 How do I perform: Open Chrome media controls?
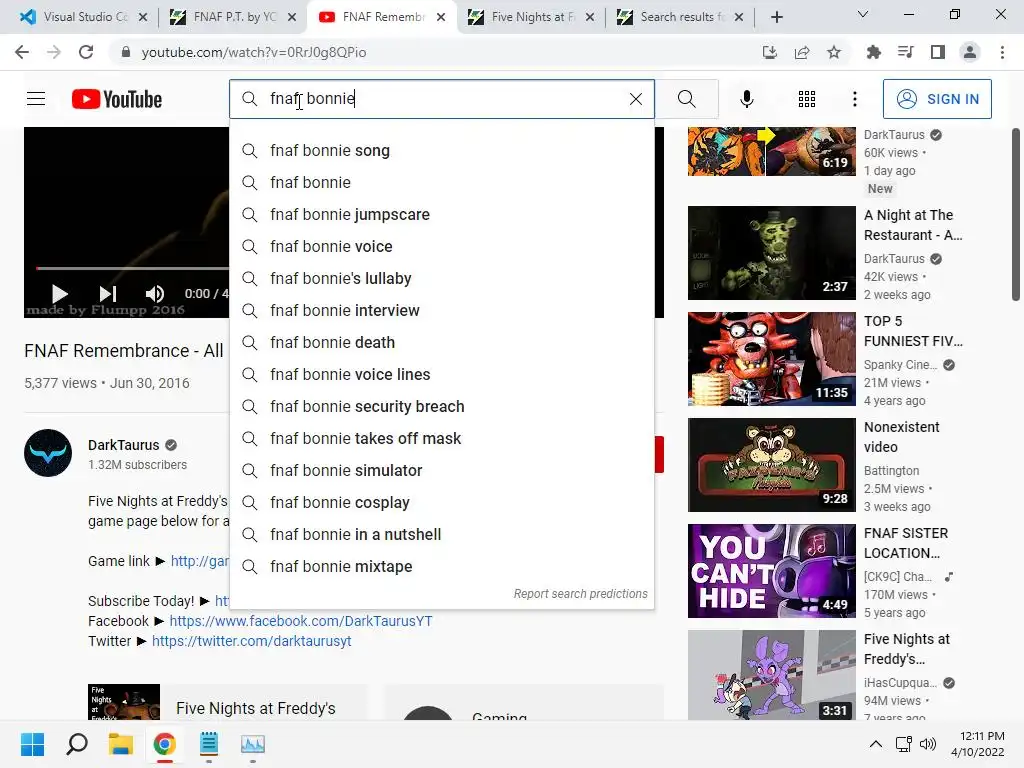click(905, 52)
